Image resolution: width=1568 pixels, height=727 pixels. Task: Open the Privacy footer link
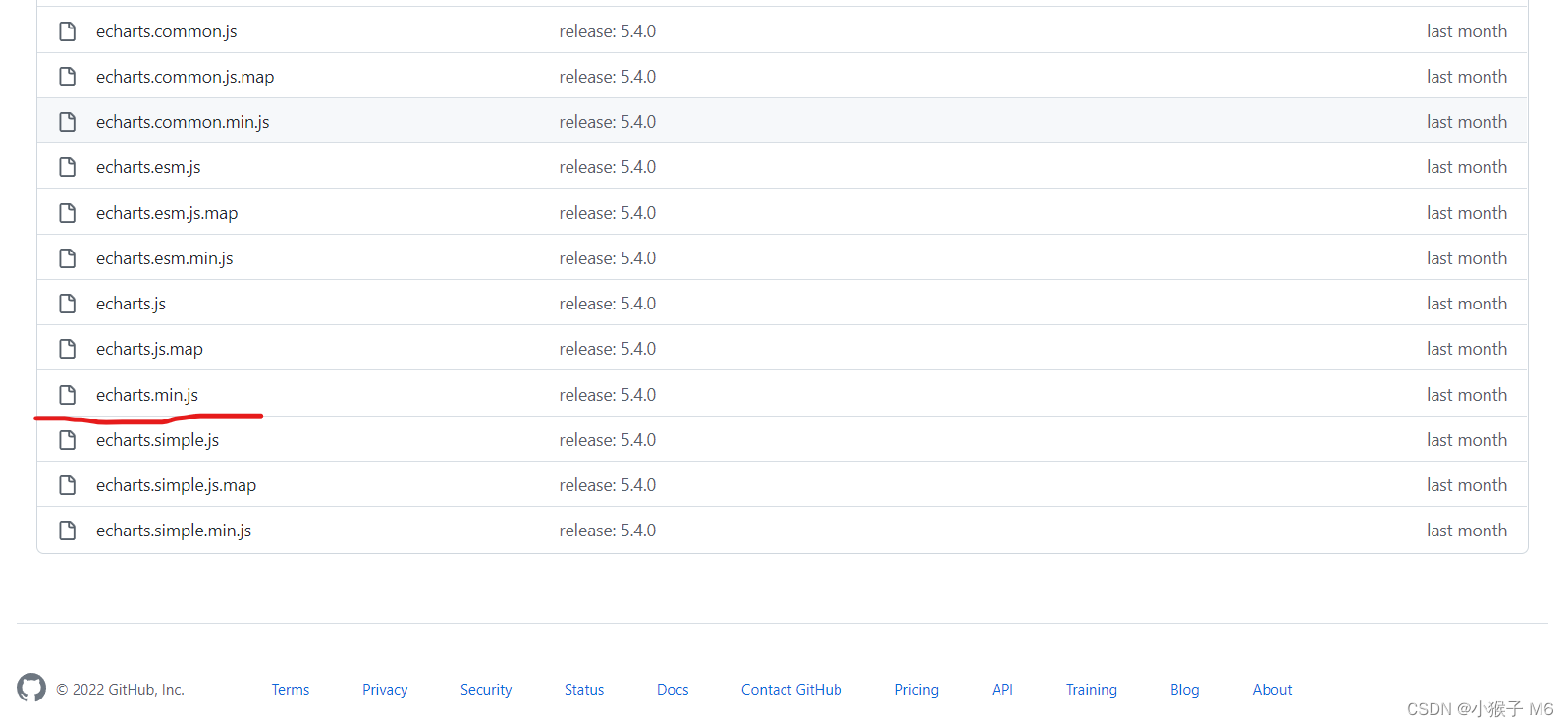[385, 690]
